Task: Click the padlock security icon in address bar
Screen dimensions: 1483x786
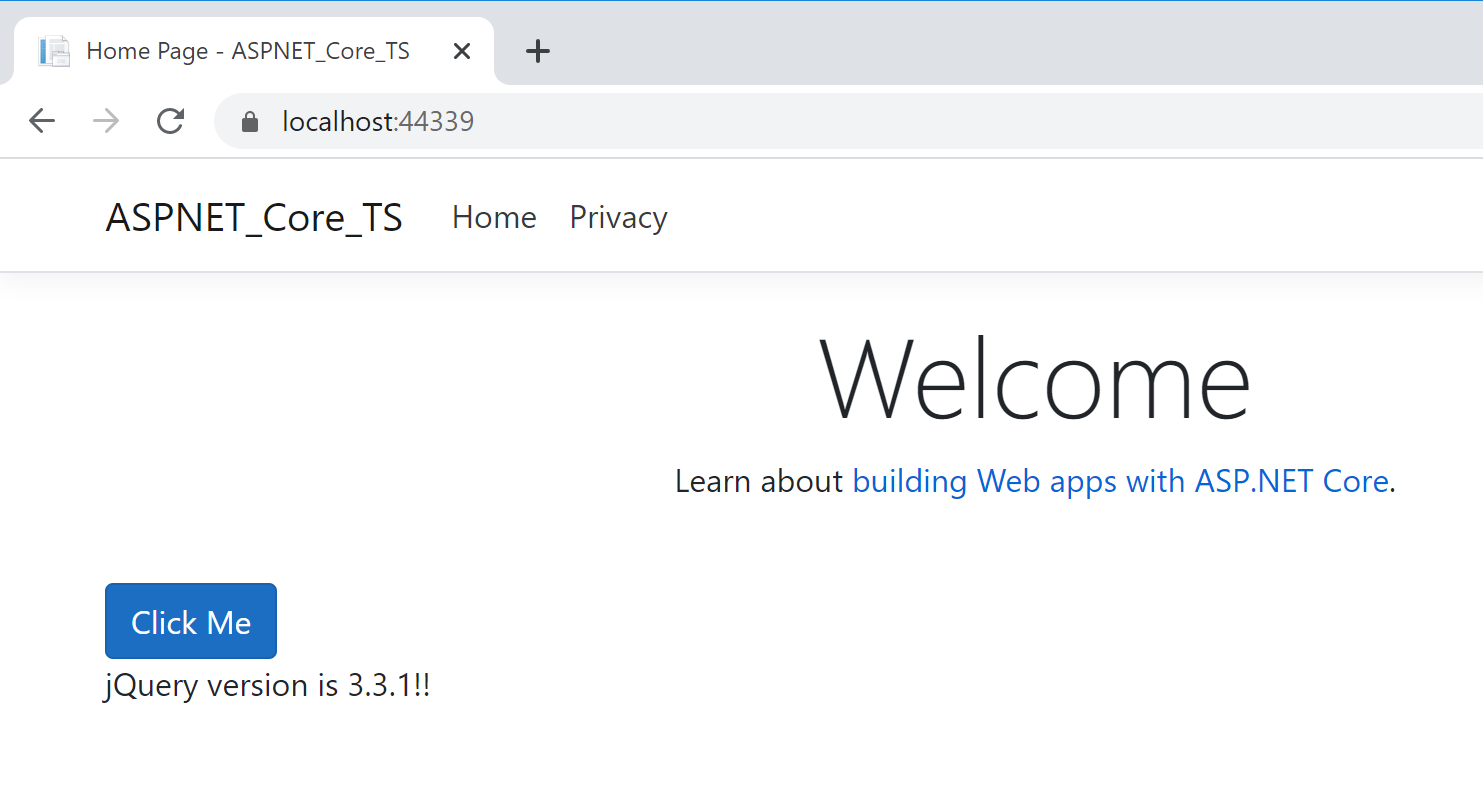Action: (x=248, y=121)
